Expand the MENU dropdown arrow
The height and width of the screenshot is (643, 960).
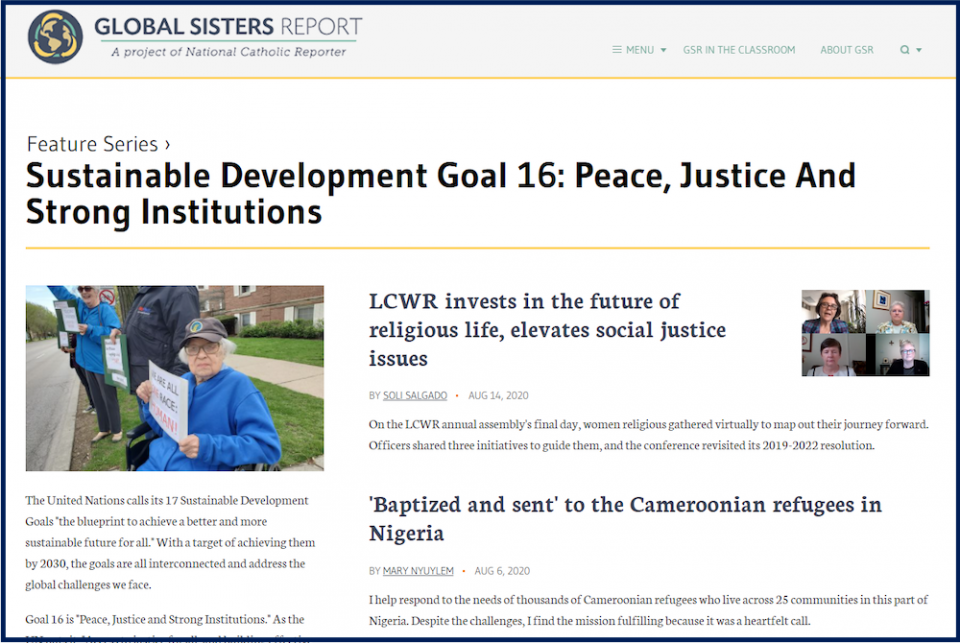point(663,50)
